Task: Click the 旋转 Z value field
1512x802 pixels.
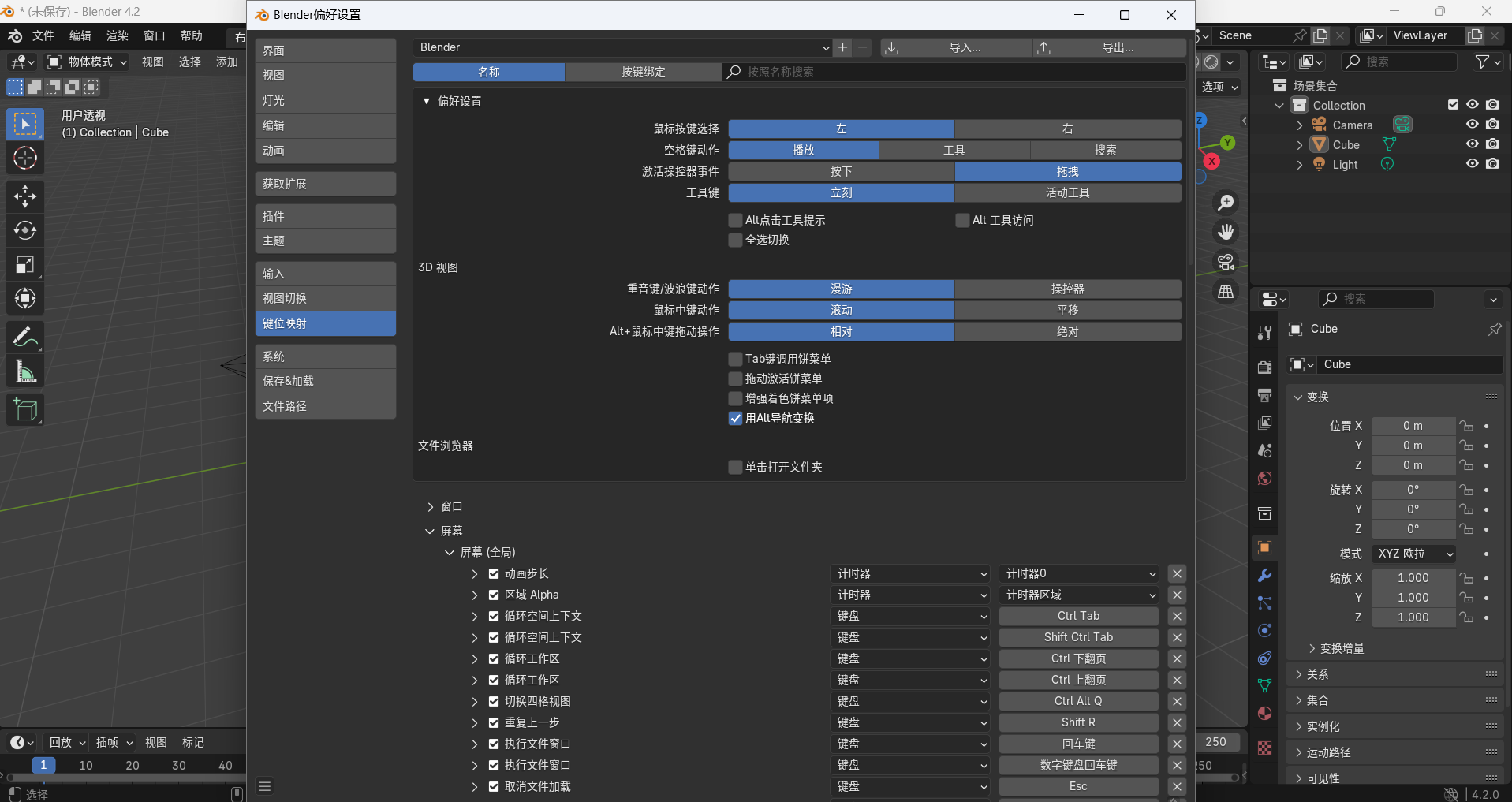Action: pos(1413,529)
